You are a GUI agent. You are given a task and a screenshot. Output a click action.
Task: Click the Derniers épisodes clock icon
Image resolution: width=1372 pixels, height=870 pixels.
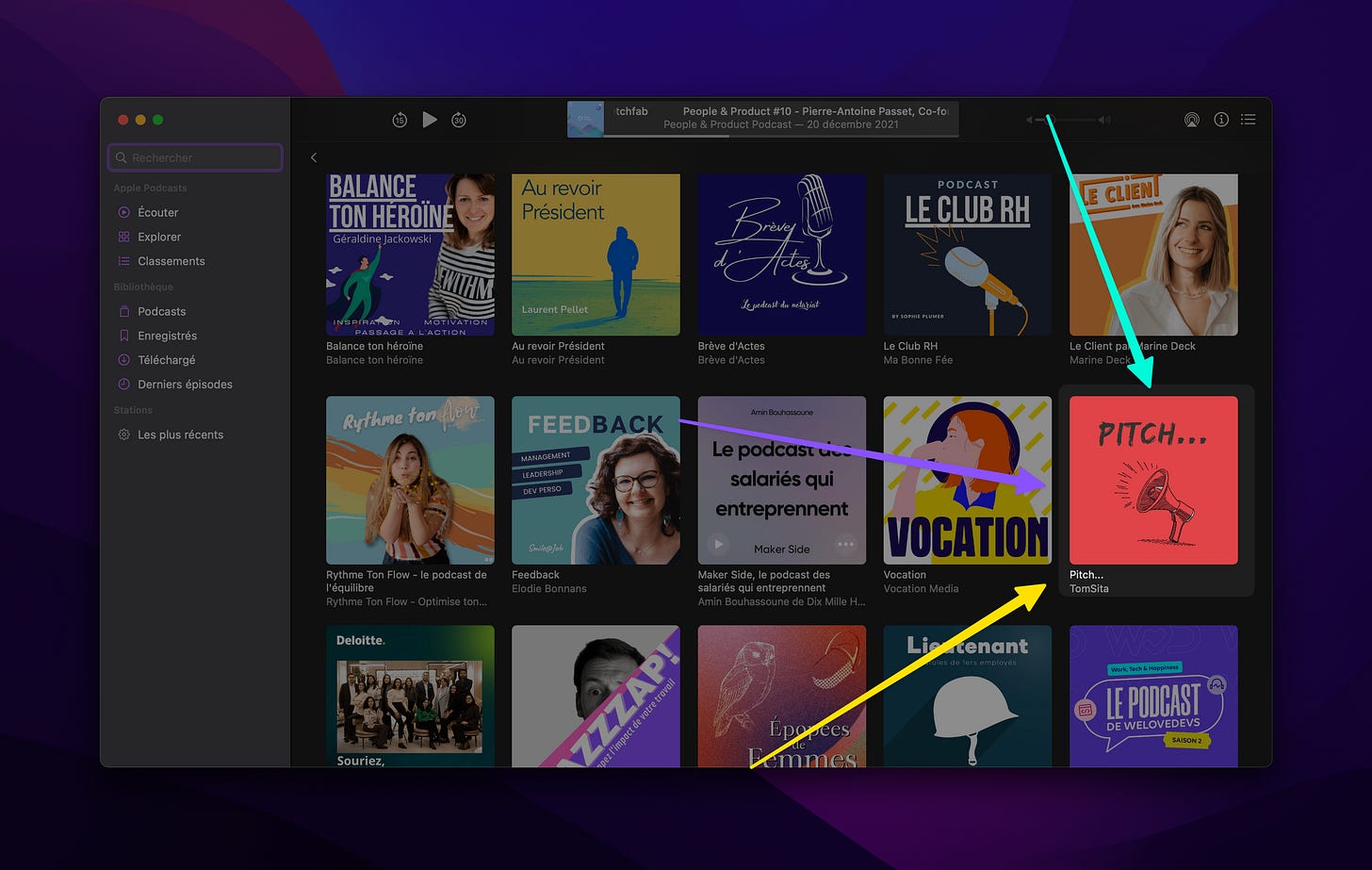[x=123, y=385]
